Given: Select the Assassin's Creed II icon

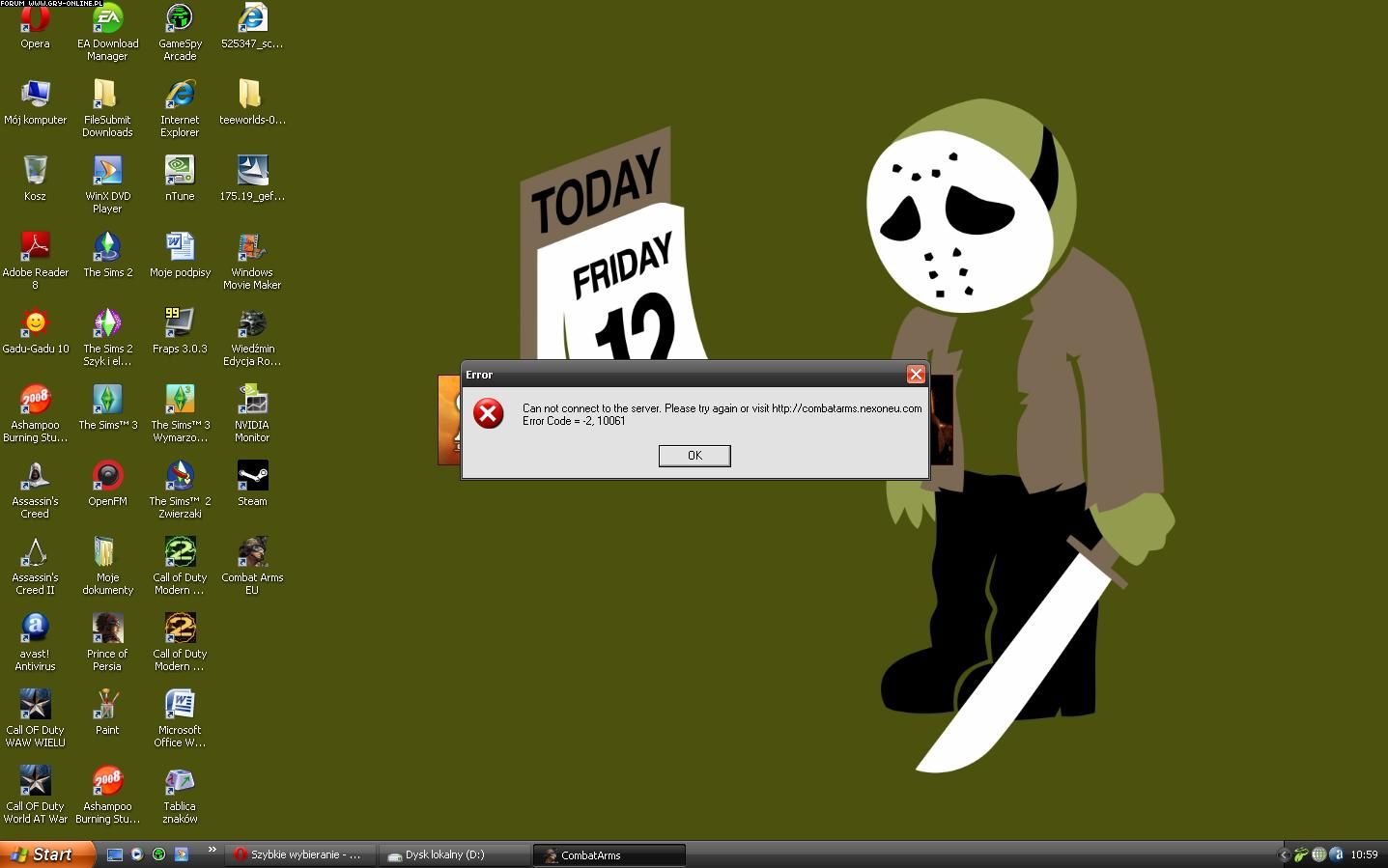Looking at the screenshot, I should click(x=35, y=566).
